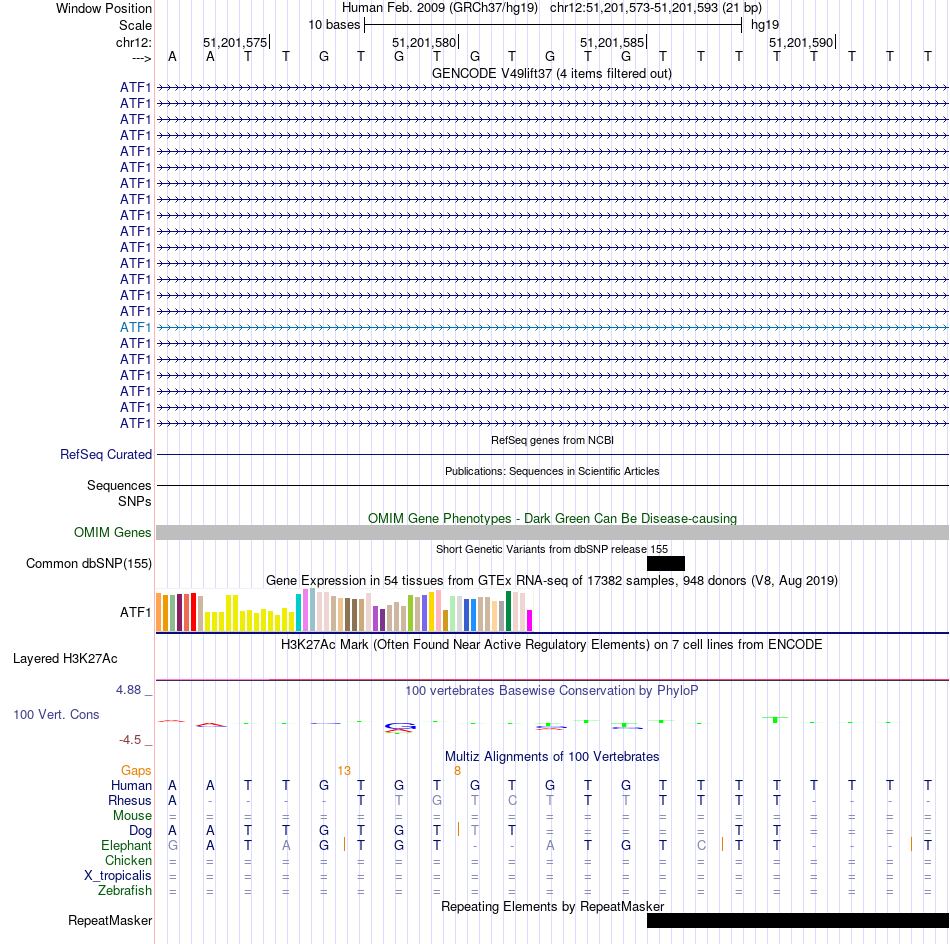Click the orange gap count 13
Image resolution: width=950 pixels, height=944 pixels.
344,771
